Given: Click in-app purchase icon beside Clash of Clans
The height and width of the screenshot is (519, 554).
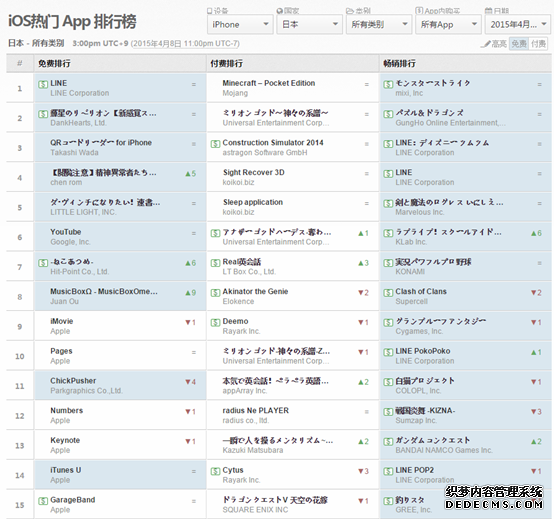Looking at the screenshot, I should (388, 293).
